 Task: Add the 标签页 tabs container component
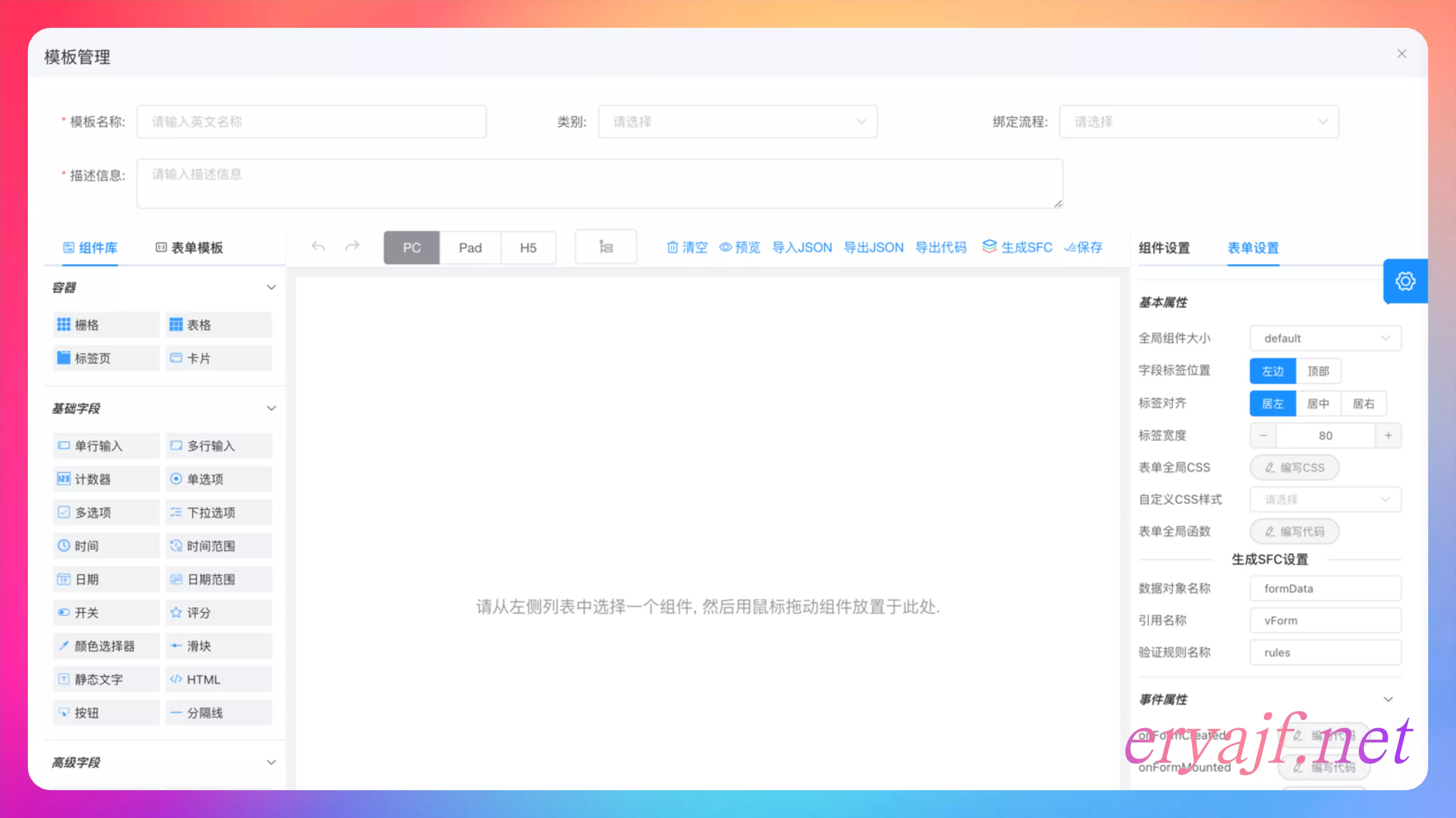[x=106, y=358]
